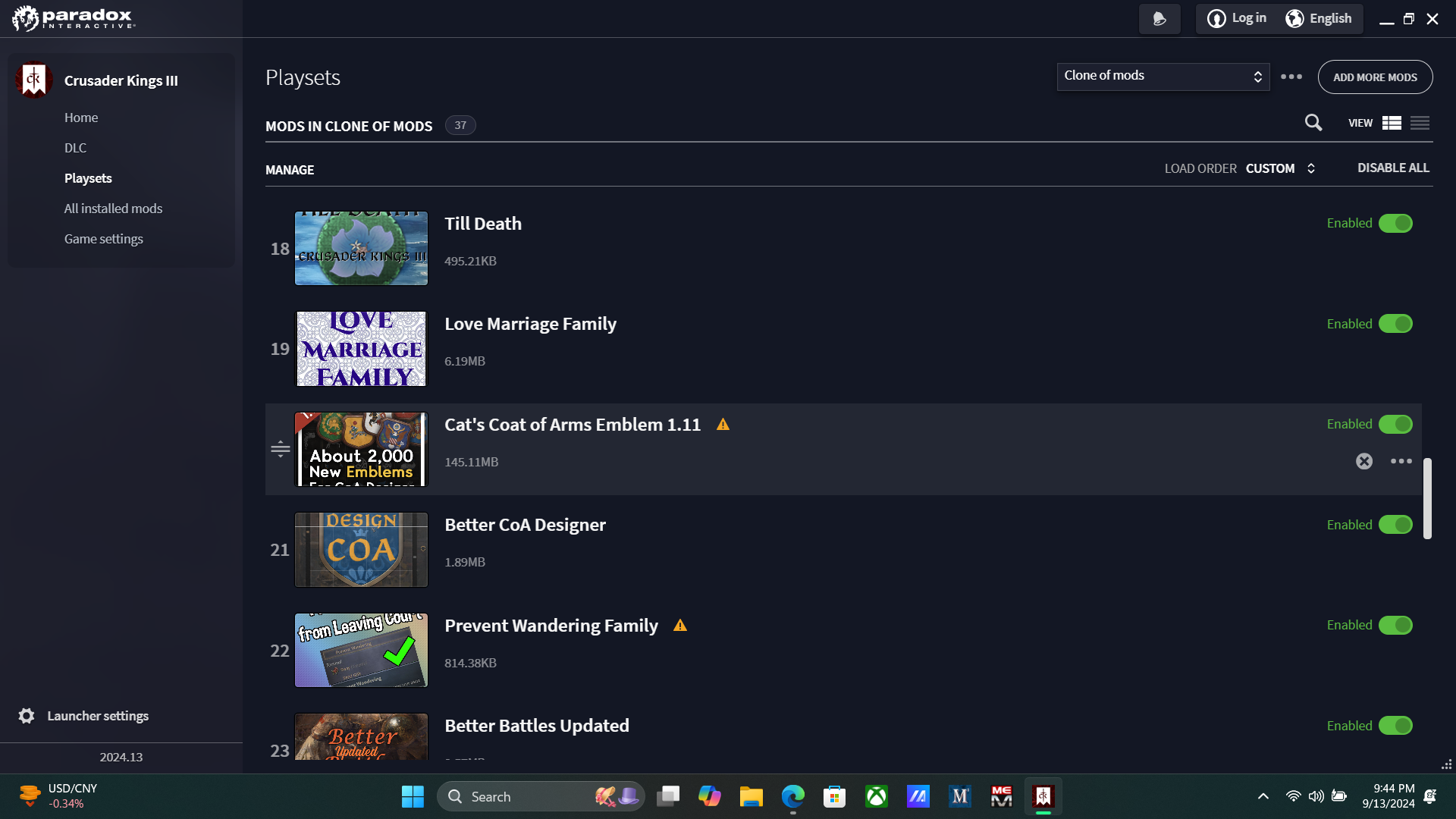The height and width of the screenshot is (819, 1456).
Task: Disable the Better CoA Designer toggle
Action: [1395, 524]
